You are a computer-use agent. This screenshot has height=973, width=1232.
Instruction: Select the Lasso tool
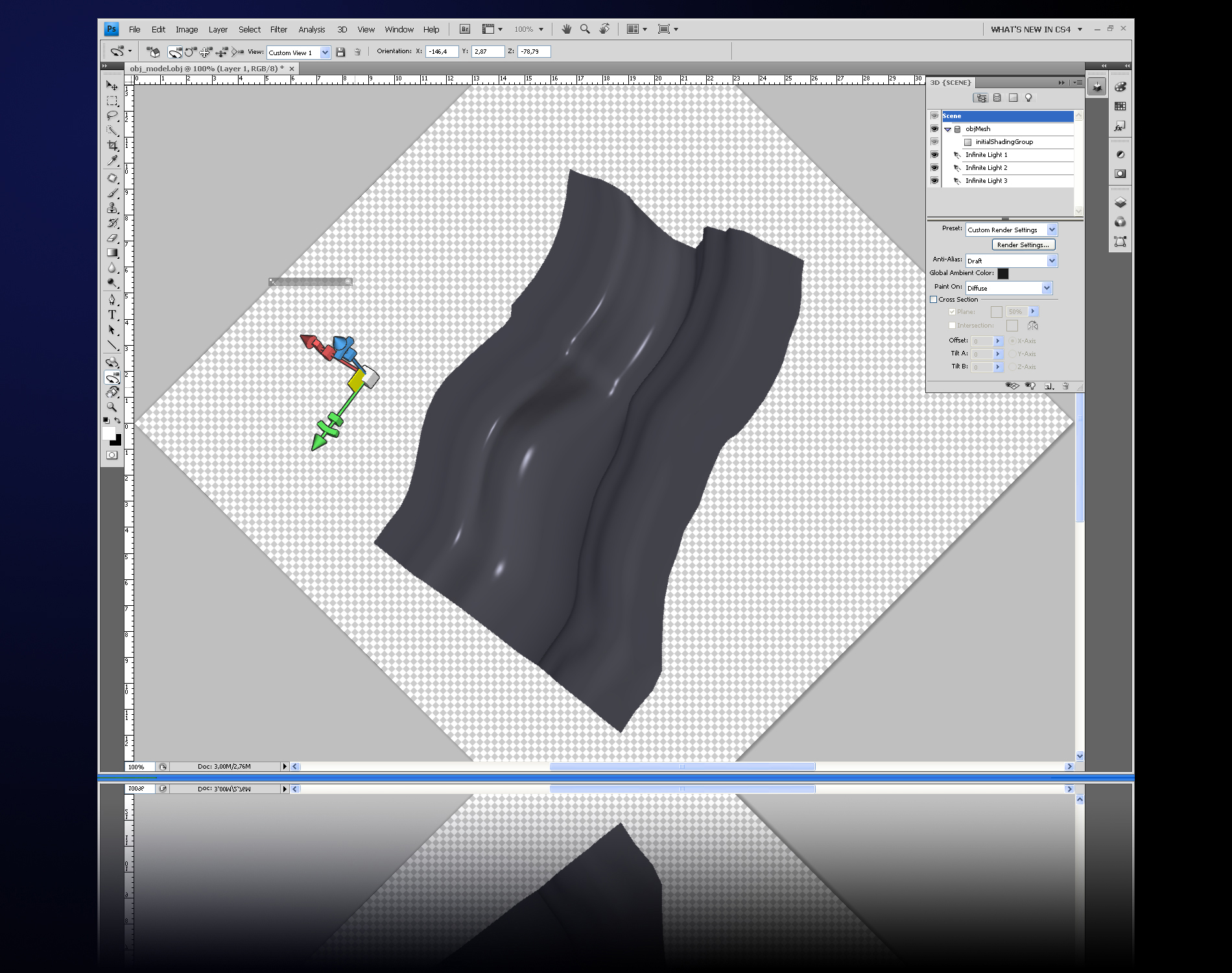[112, 115]
